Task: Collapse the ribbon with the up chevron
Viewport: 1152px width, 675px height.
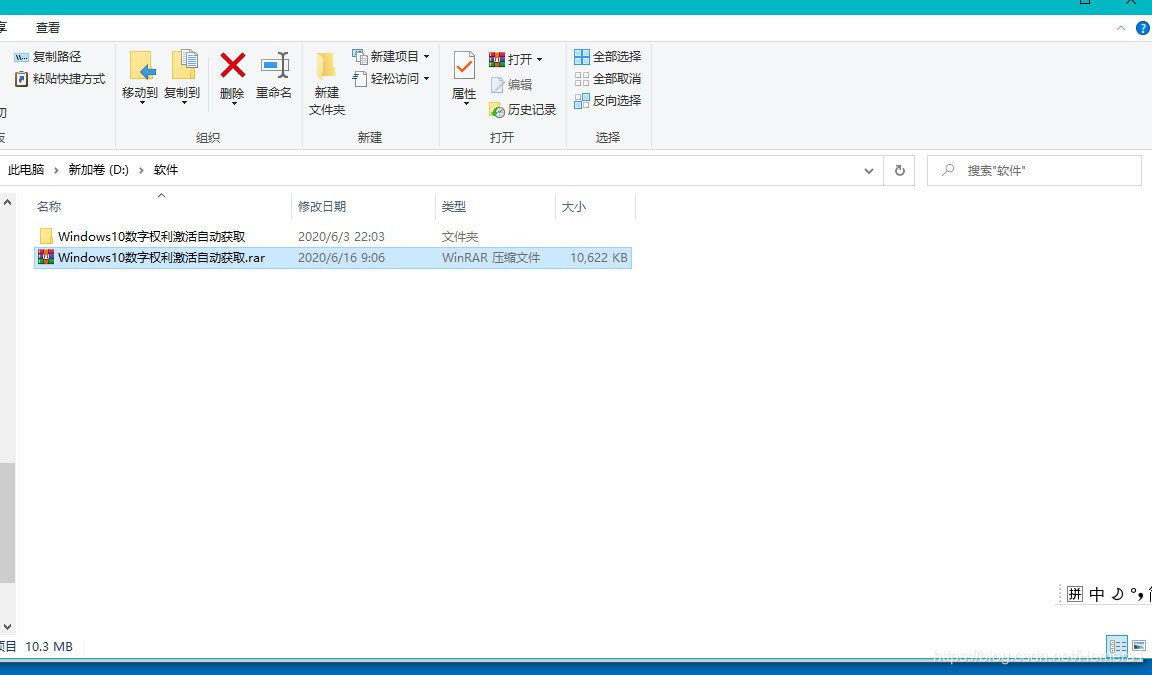Action: coord(1120,28)
